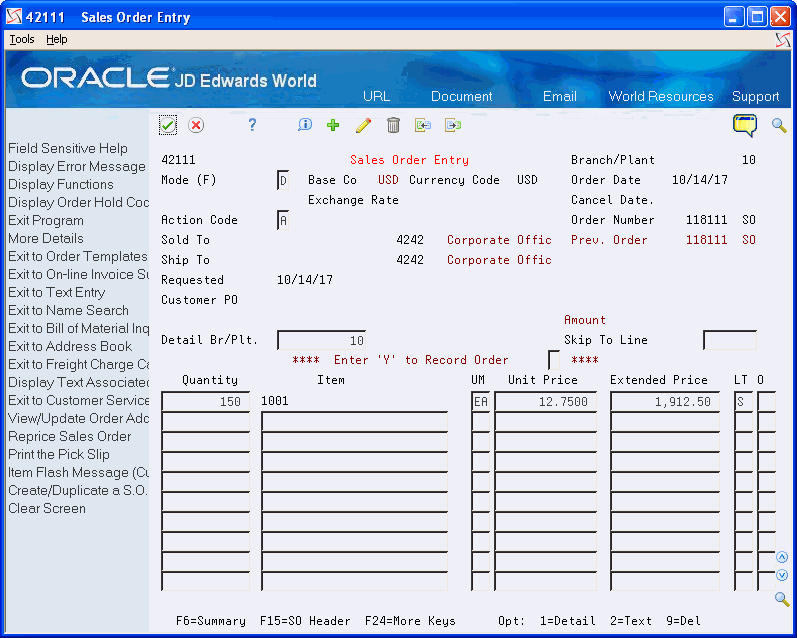
Task: Click the Record Order 'Y' field
Action: tap(554, 360)
